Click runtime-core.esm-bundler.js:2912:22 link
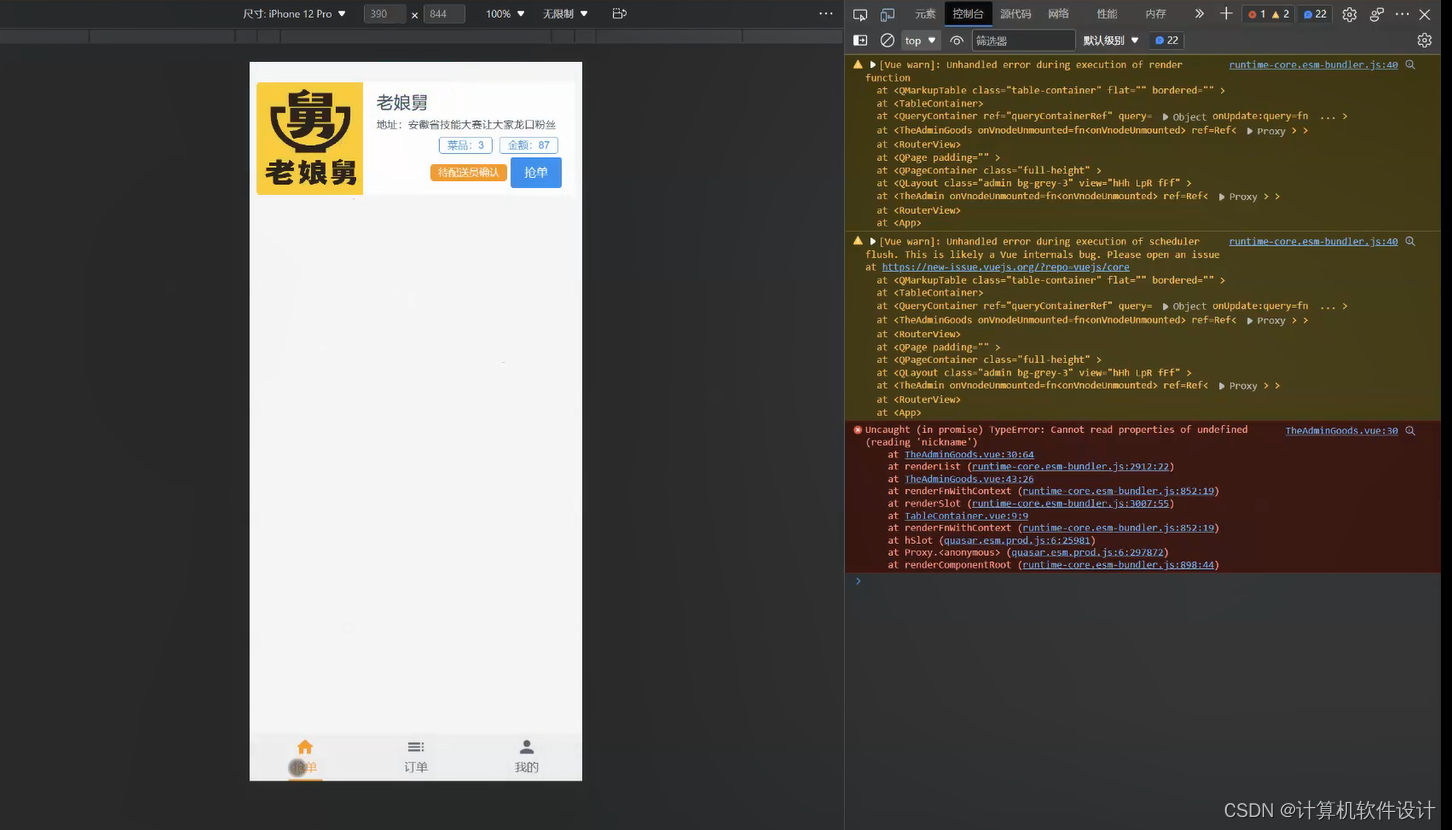This screenshot has height=830, width=1452. click(x=1070, y=467)
